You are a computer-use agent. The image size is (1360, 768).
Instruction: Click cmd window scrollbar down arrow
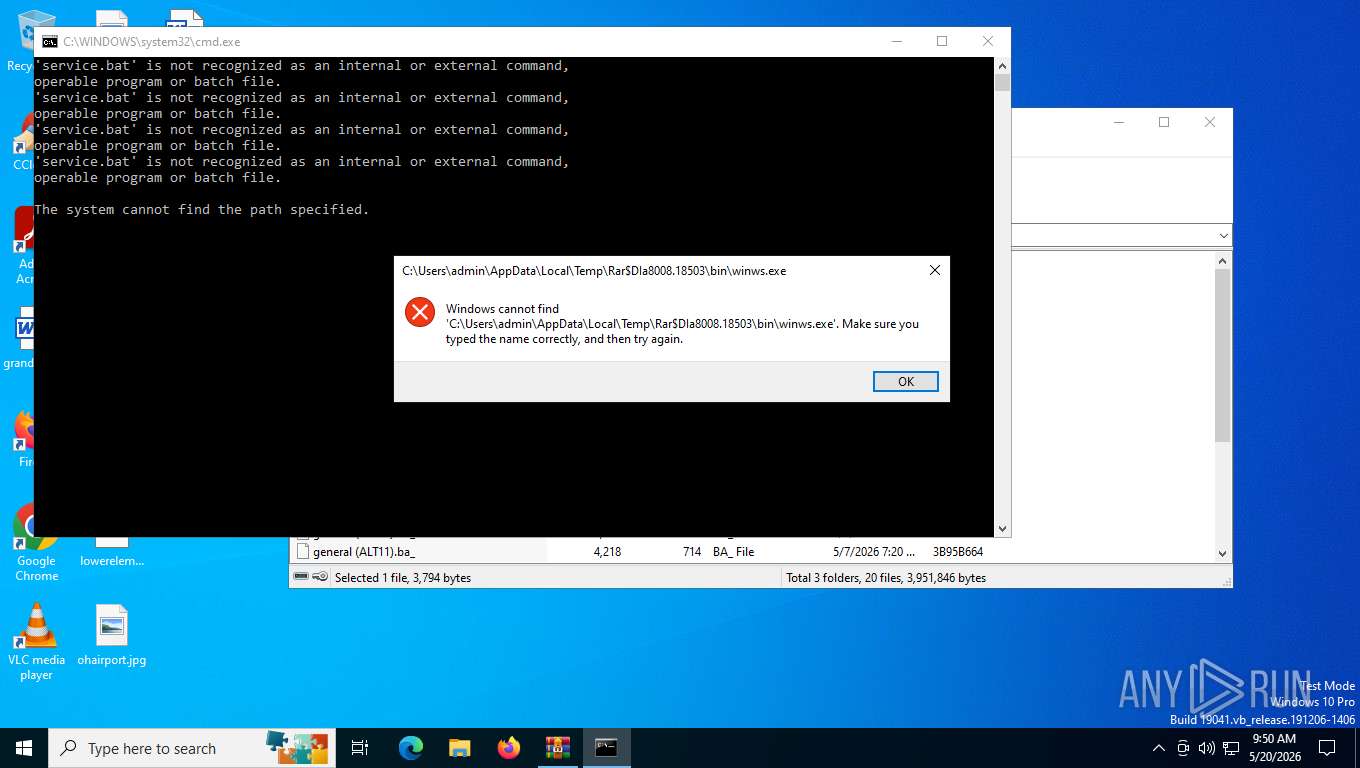[1002, 529]
